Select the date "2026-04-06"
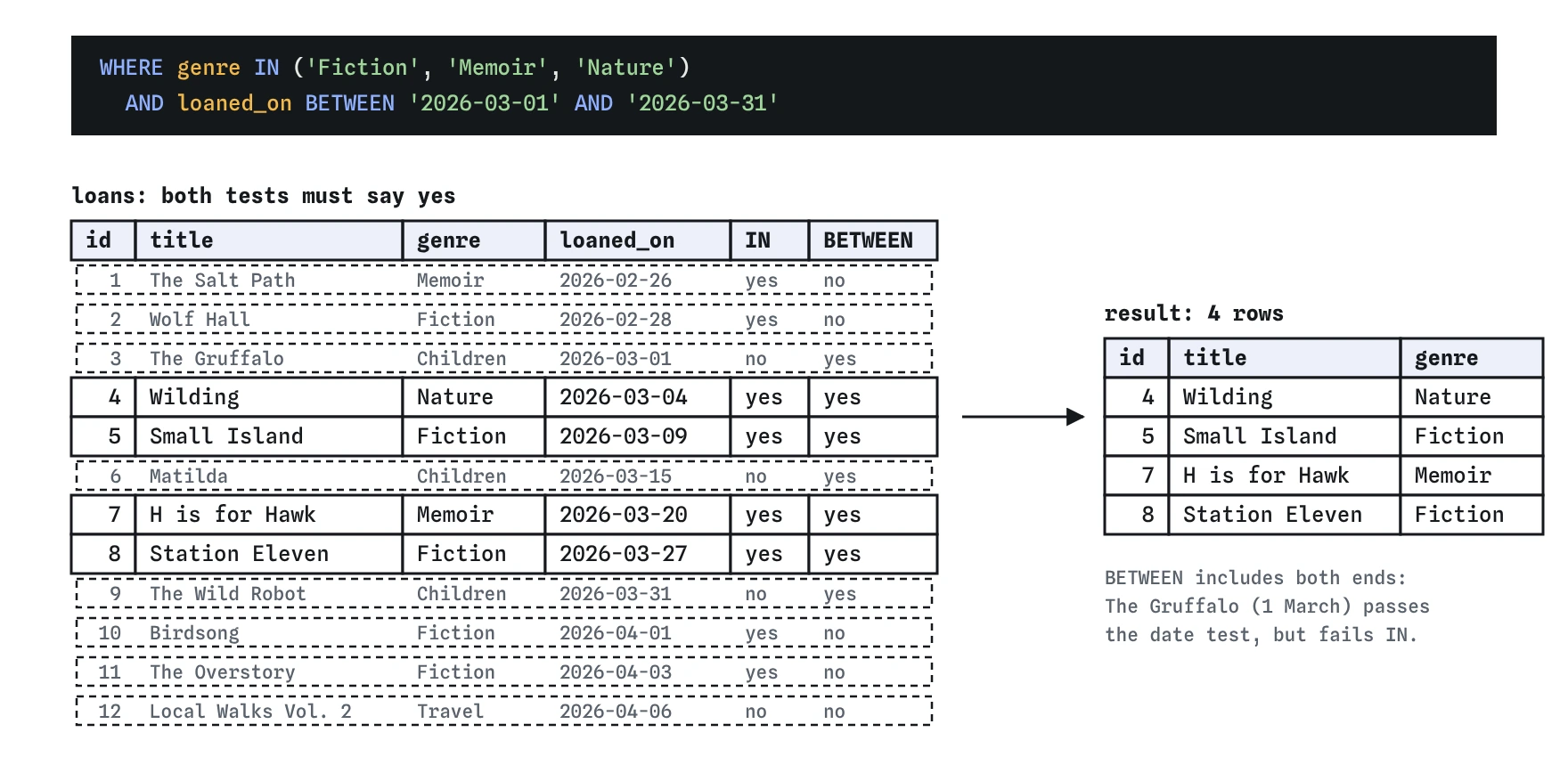The image size is (1568, 773). point(616,712)
